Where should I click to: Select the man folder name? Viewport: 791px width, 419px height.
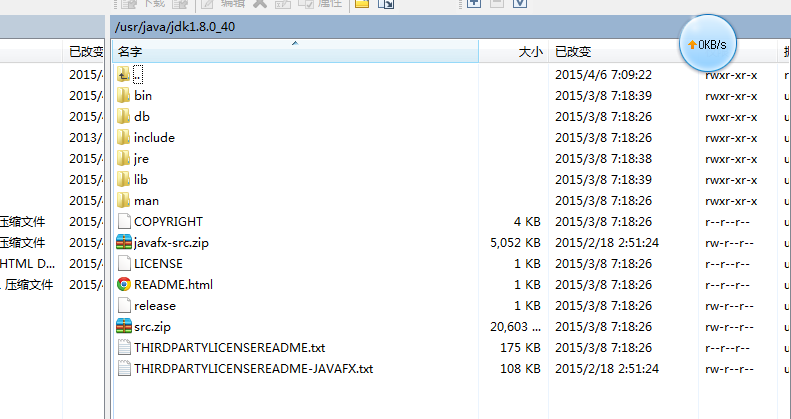tap(146, 201)
